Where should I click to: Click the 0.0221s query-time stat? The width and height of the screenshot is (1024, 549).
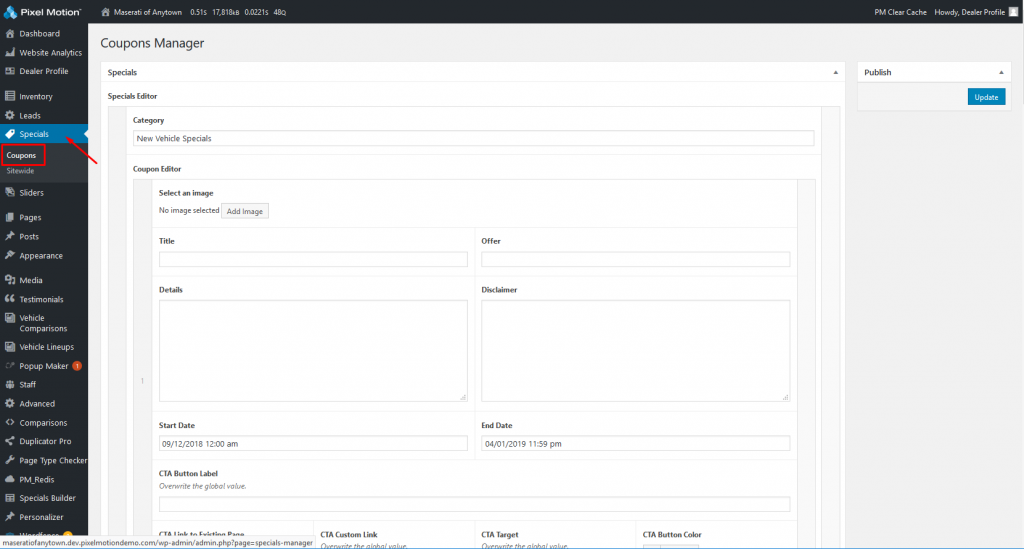pyautogui.click(x=257, y=12)
